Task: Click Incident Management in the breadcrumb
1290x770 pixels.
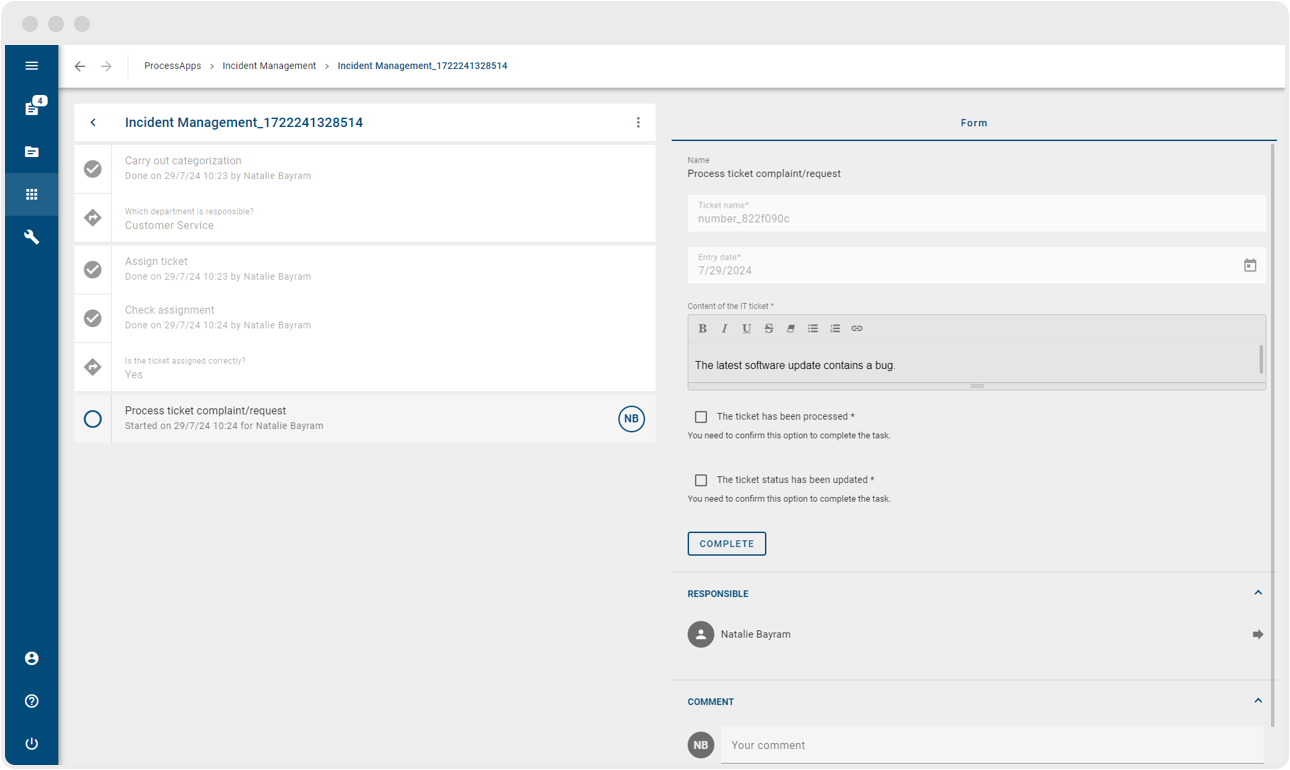Action: 269,66
